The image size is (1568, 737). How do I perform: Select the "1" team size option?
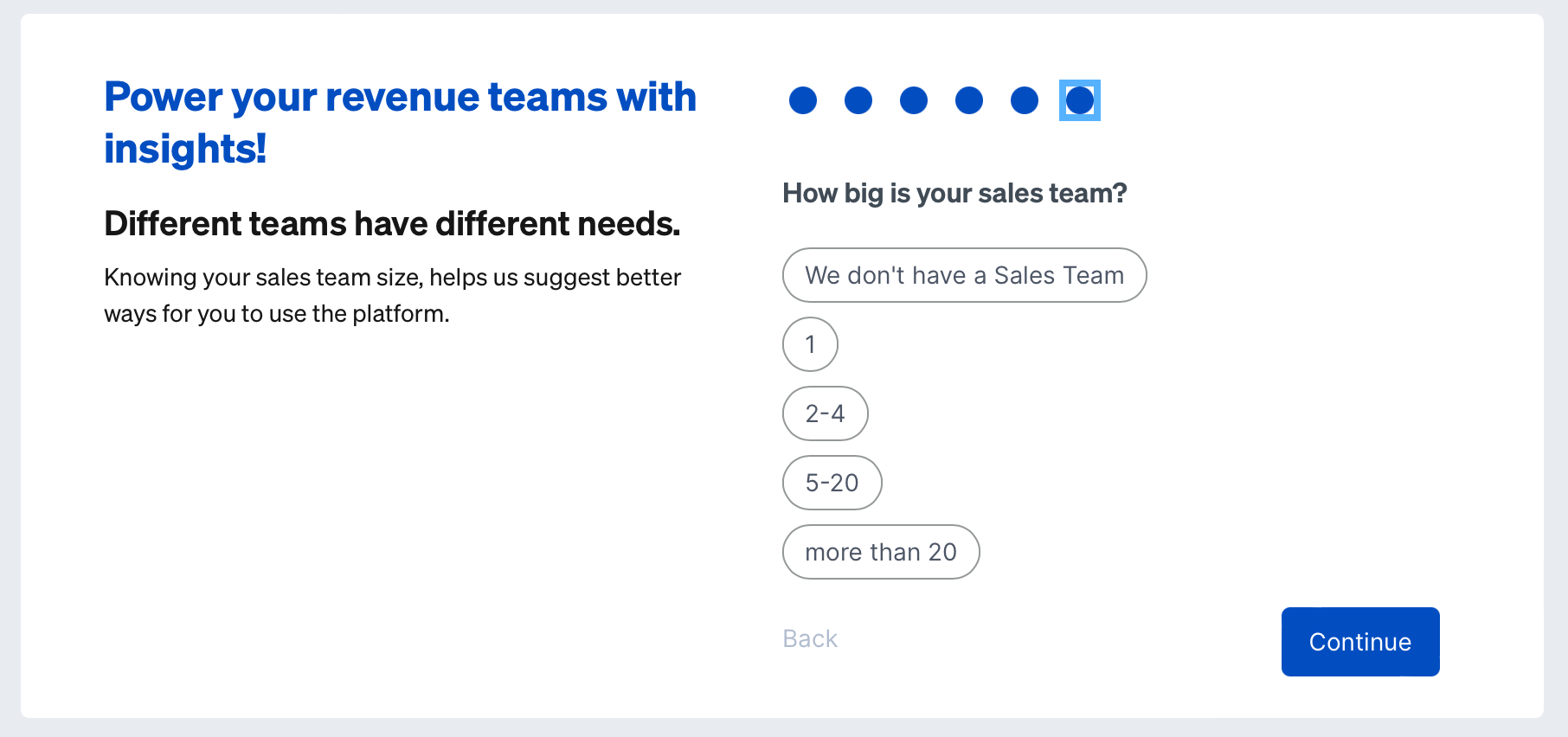click(x=810, y=344)
